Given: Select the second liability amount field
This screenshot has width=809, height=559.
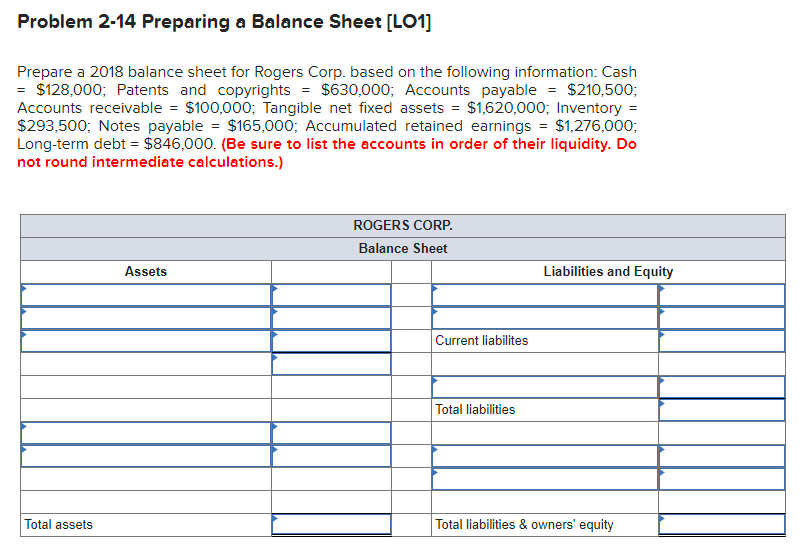Looking at the screenshot, I should [x=722, y=318].
